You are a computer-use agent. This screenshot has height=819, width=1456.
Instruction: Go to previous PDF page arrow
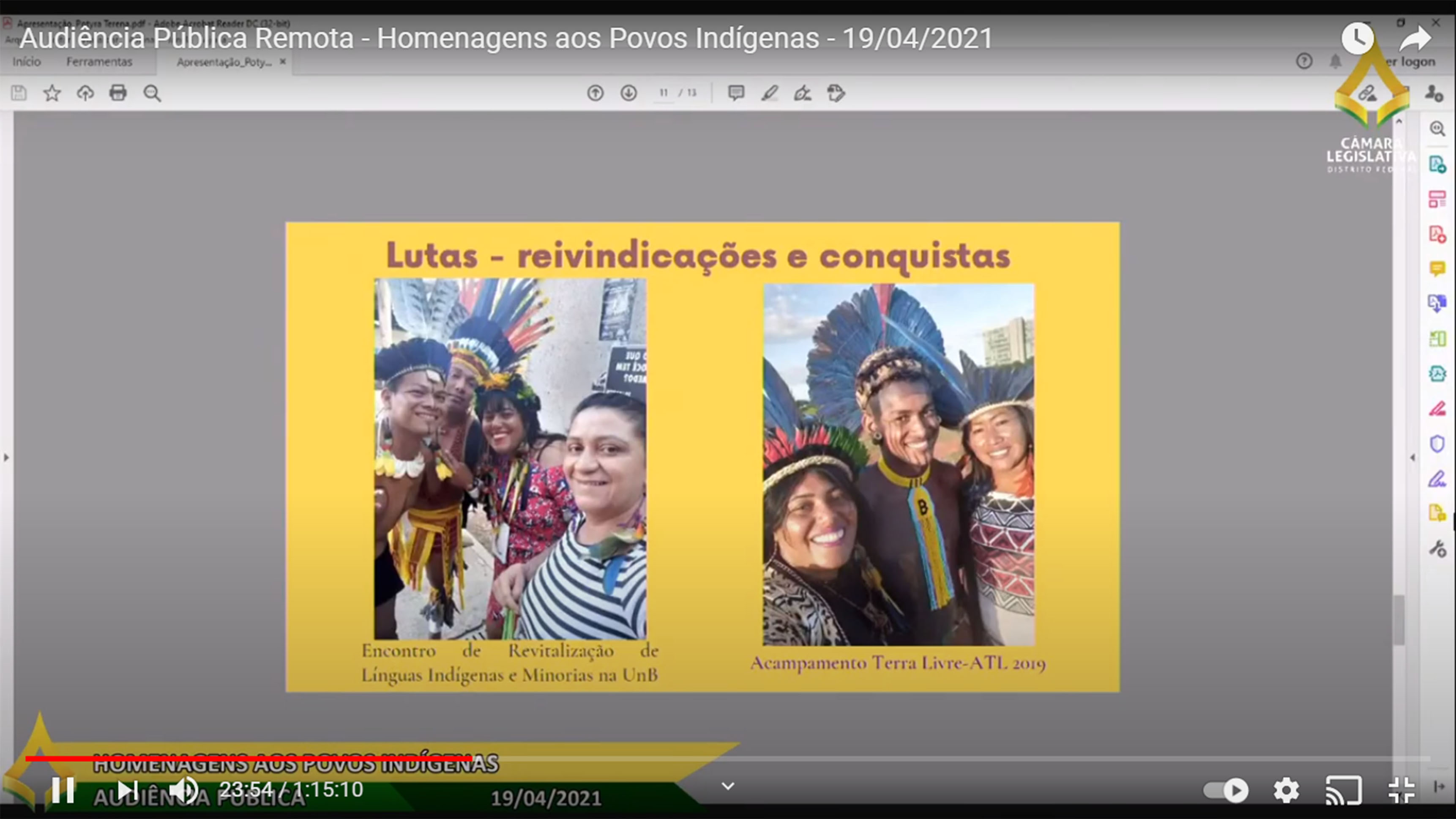tap(595, 93)
